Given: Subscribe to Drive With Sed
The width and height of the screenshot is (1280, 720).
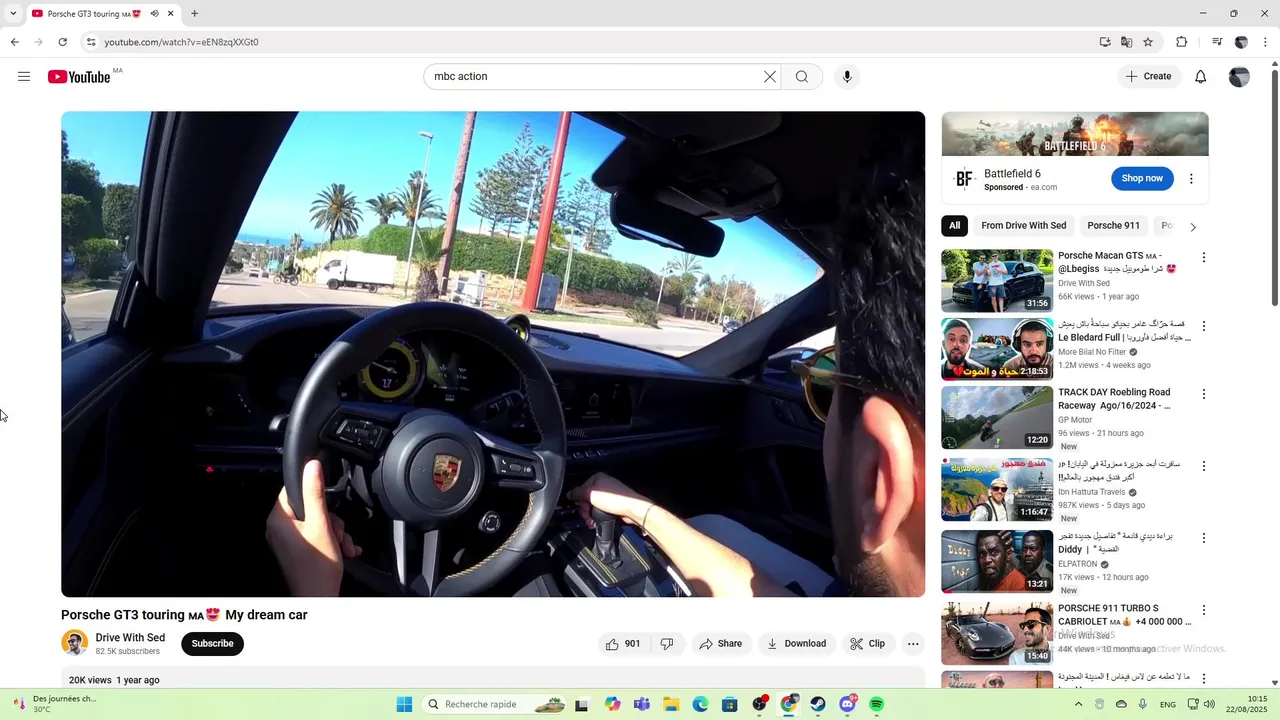Looking at the screenshot, I should click(213, 644).
